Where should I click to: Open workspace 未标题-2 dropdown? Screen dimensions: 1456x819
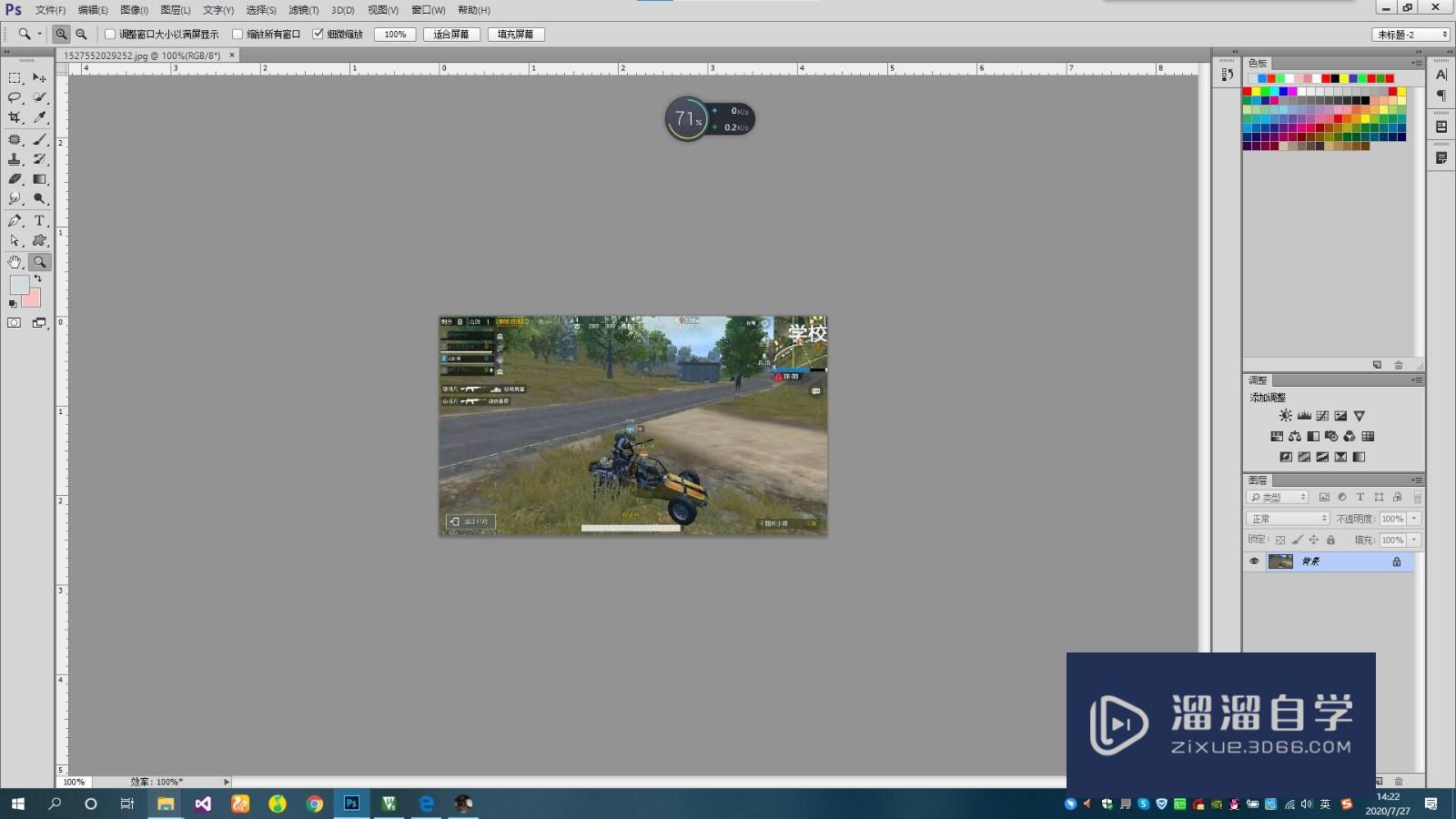(x=1410, y=35)
